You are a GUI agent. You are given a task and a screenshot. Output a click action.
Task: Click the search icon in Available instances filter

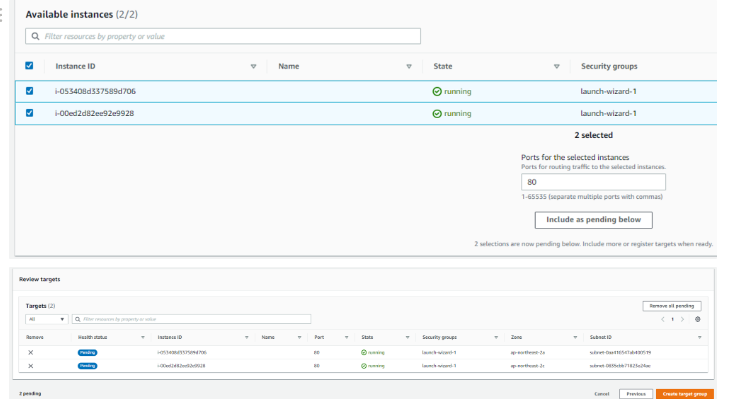point(35,36)
